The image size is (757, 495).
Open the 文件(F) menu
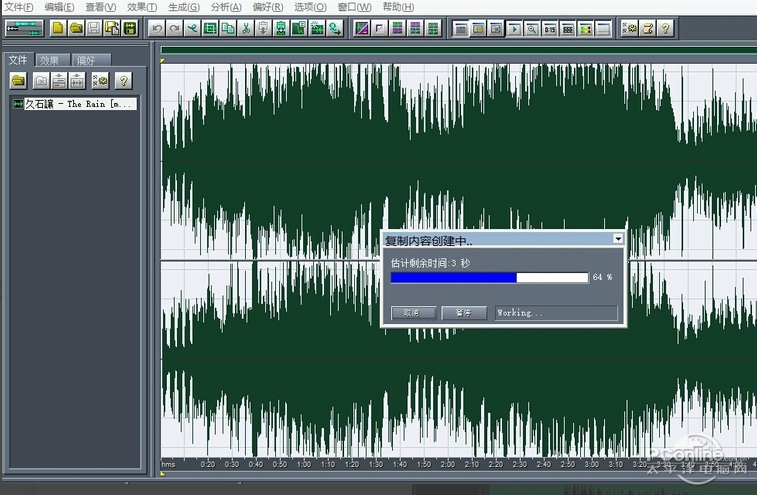tap(17, 7)
